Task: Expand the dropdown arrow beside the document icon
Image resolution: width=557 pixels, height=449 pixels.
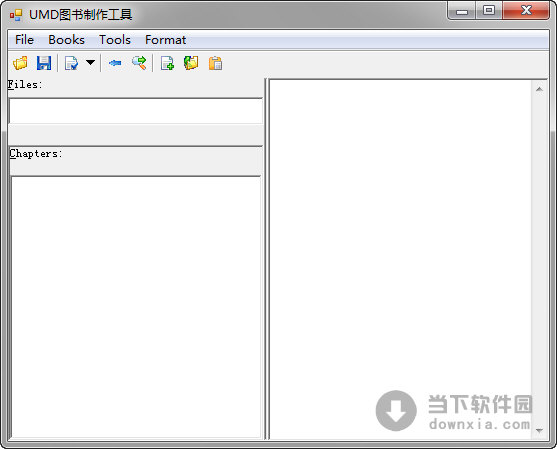Action: pos(91,63)
